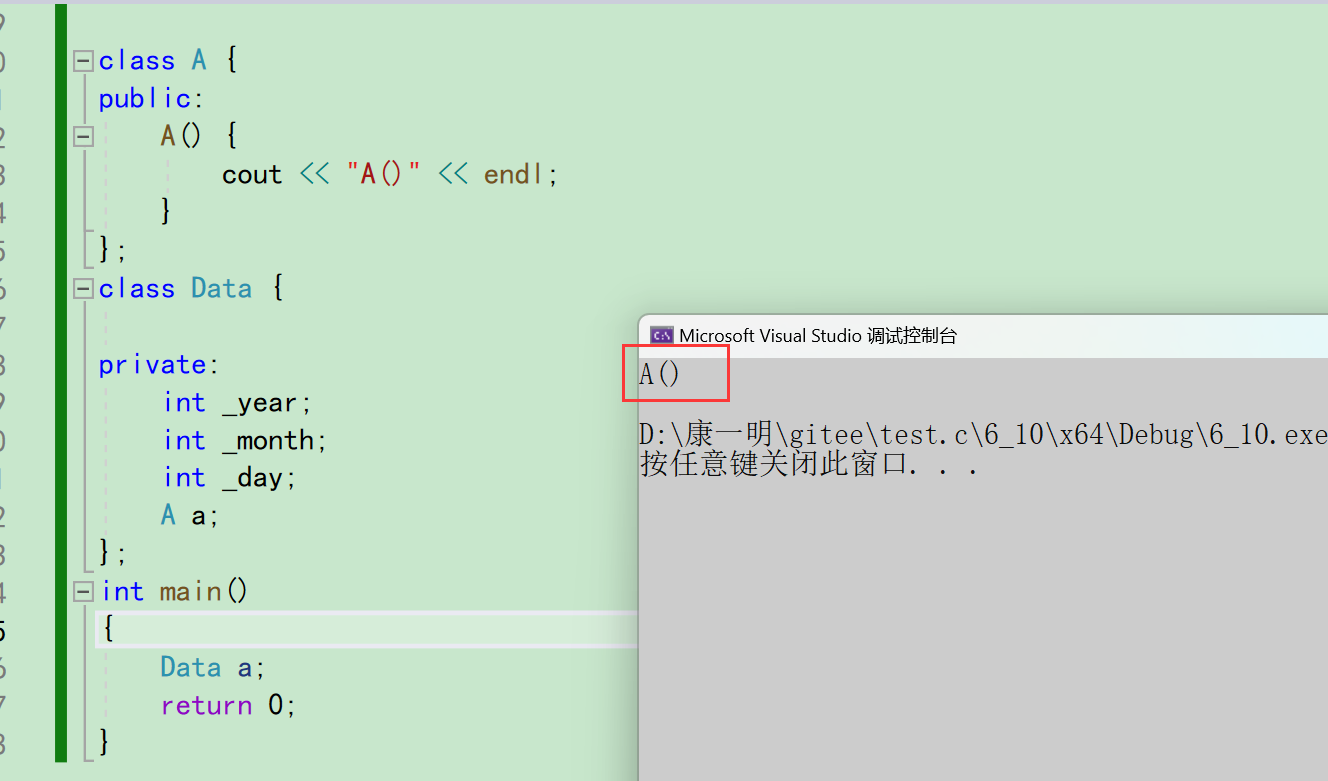This screenshot has width=1328, height=781.
Task: Collapse the A() constructor body
Action: pos(83,136)
